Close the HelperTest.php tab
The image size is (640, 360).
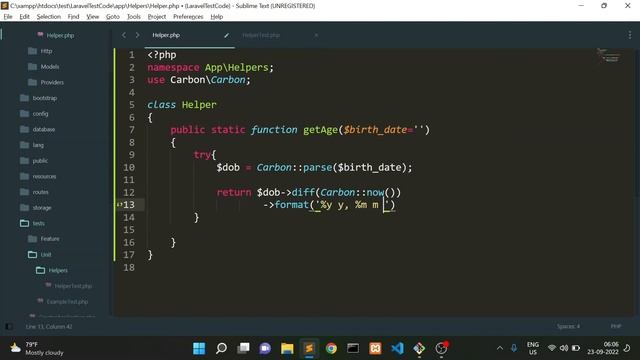[x=316, y=36]
